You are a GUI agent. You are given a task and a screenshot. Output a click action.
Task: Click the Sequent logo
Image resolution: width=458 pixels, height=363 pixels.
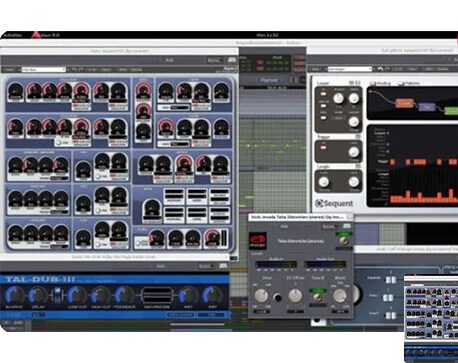334,203
